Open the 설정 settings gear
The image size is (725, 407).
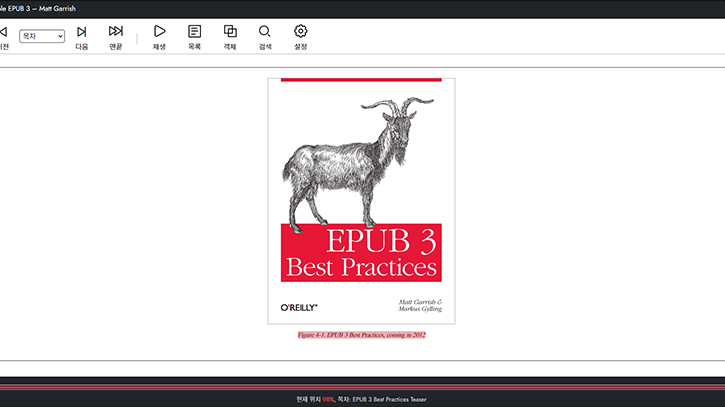pos(301,37)
